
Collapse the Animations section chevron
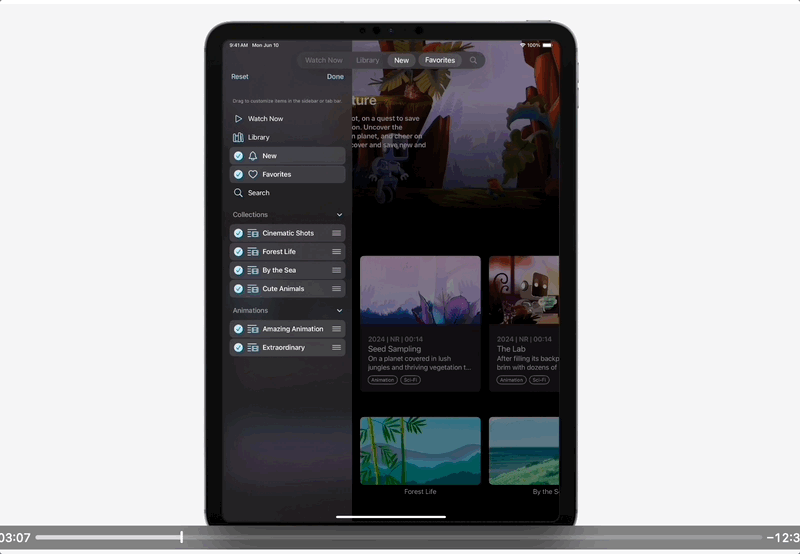[x=339, y=311]
